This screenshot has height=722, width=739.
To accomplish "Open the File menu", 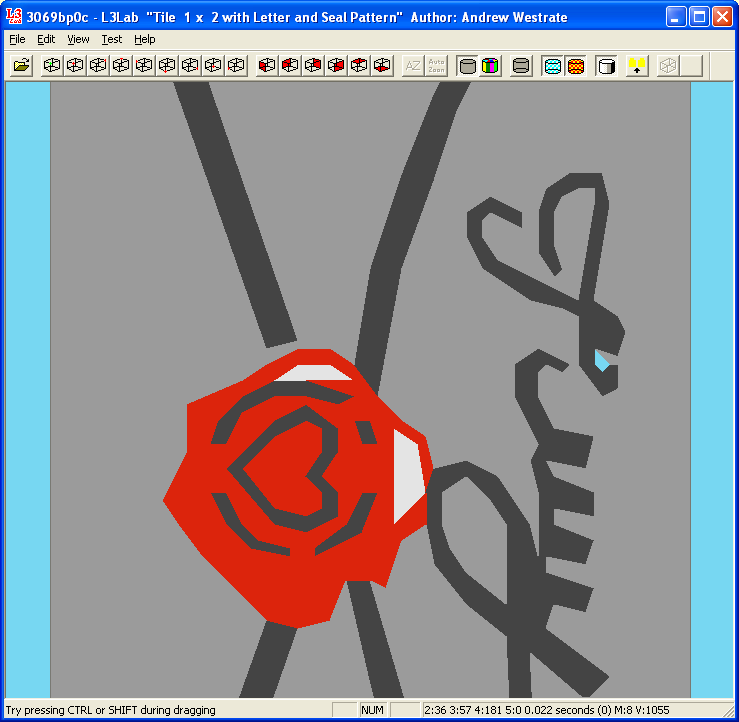I will point(17,39).
